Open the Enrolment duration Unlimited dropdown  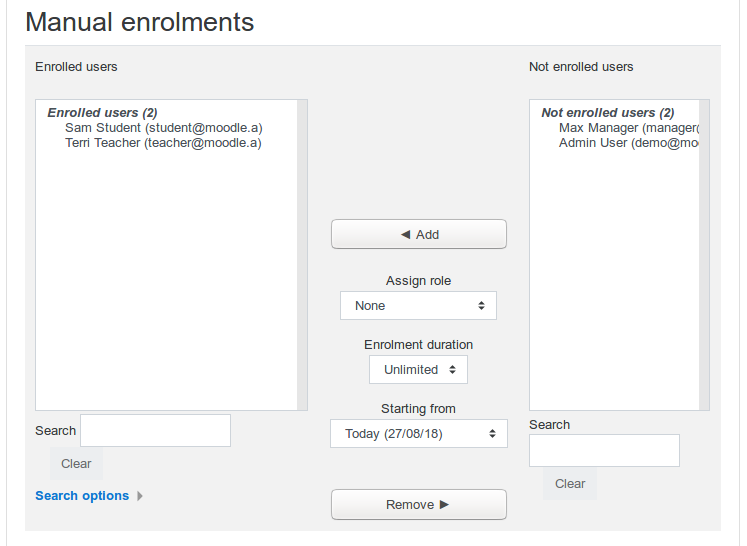click(418, 369)
